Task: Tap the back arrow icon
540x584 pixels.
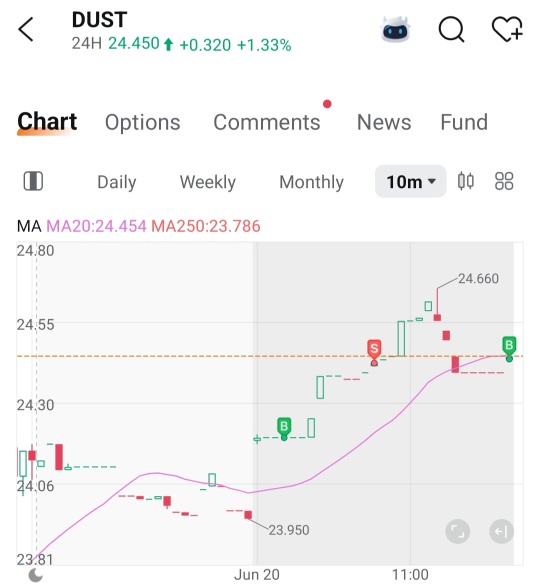Action: [26, 29]
